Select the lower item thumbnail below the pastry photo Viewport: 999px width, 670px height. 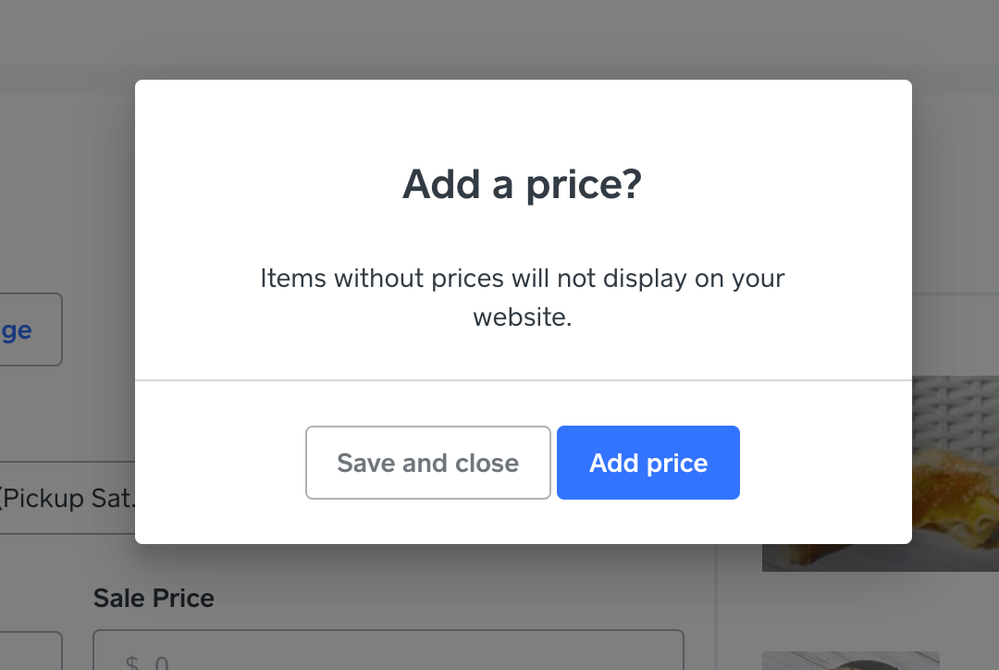[850, 661]
